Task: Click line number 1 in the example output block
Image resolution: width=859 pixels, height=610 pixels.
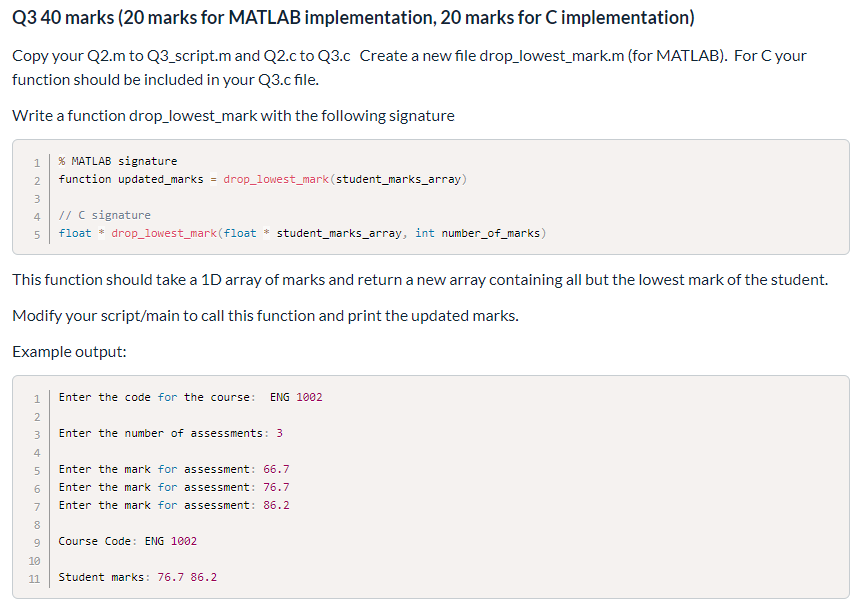Action: 35,397
